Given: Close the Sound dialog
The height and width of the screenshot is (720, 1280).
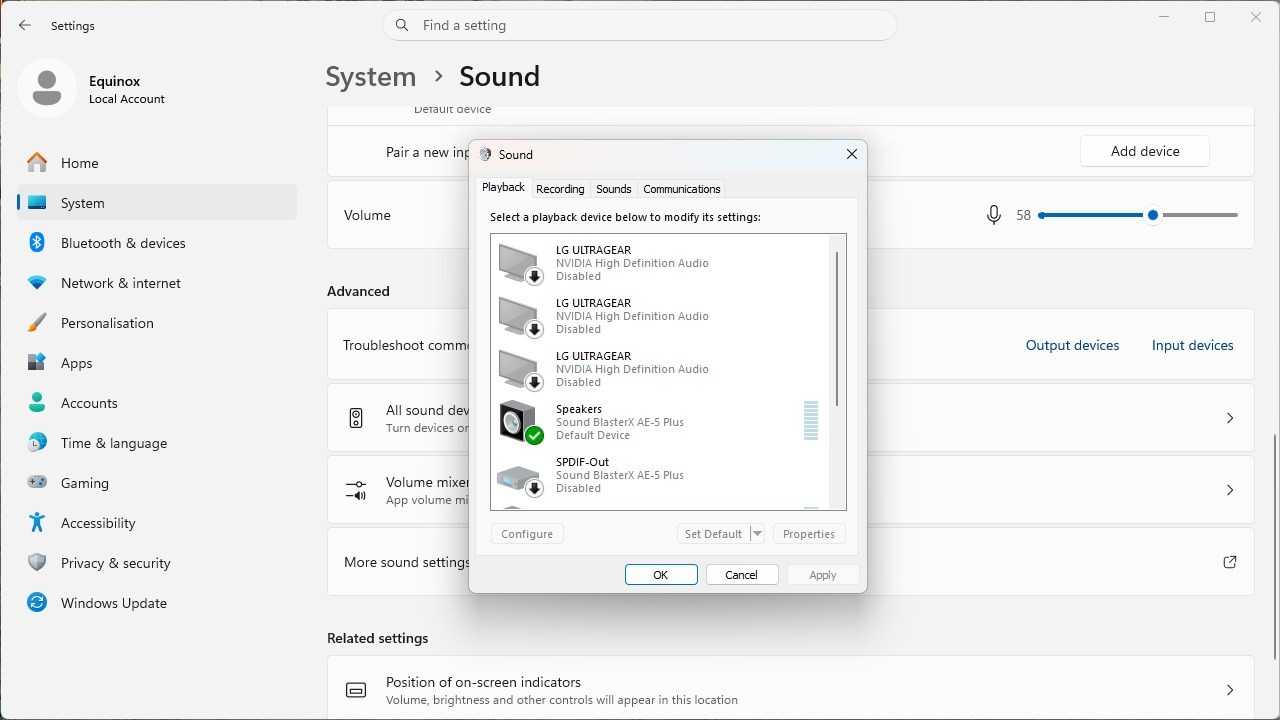Looking at the screenshot, I should [852, 154].
